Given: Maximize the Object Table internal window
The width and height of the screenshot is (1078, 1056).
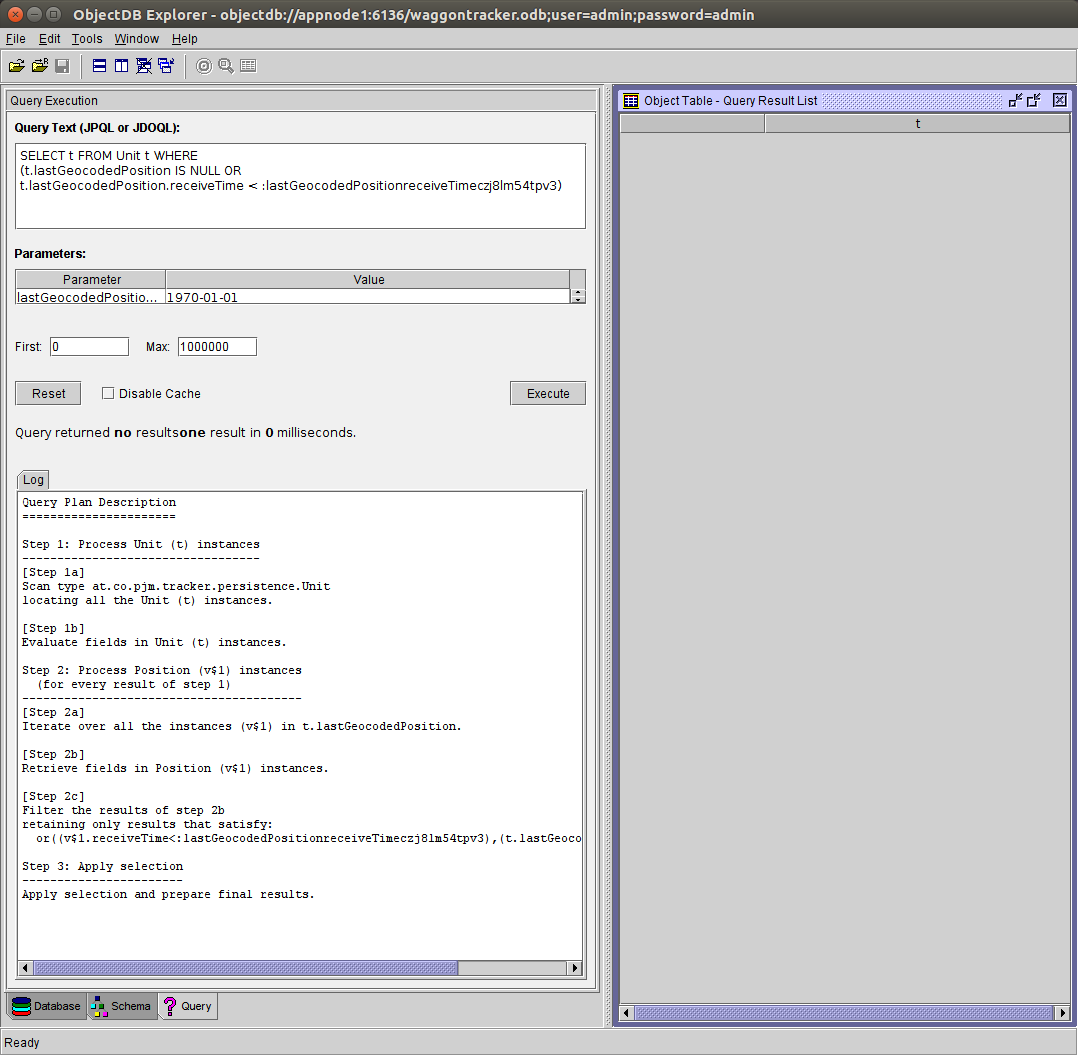Looking at the screenshot, I should (x=1033, y=100).
